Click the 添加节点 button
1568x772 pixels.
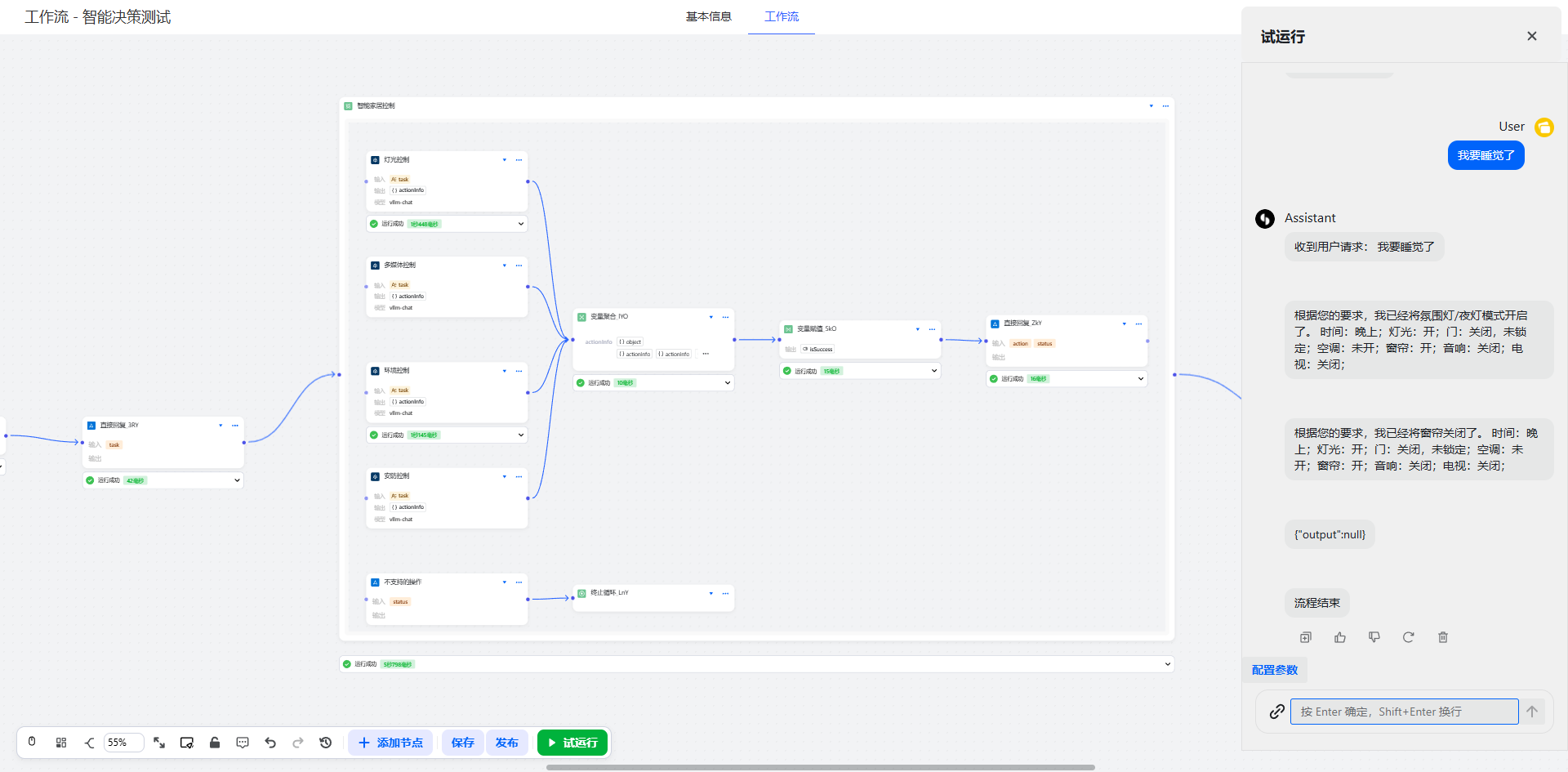390,743
